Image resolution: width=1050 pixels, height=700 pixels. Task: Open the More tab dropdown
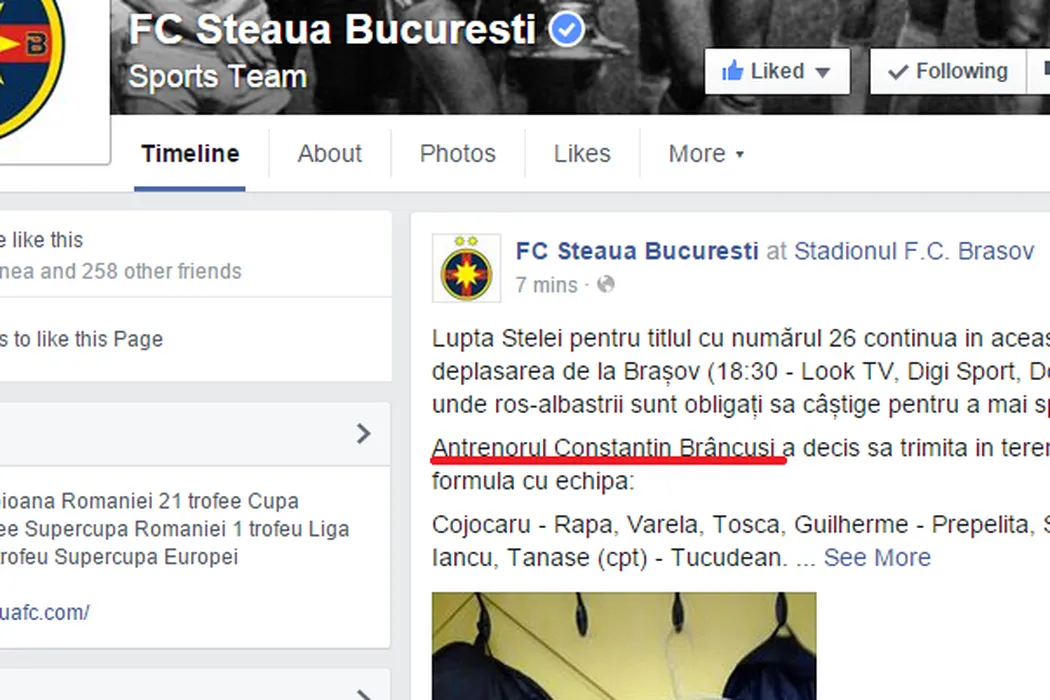pyautogui.click(x=706, y=154)
